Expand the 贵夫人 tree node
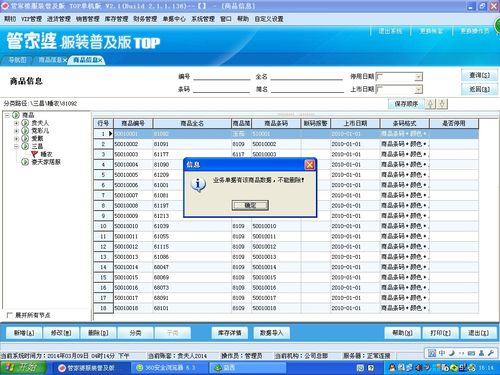The height and width of the screenshot is (375, 500). (16, 123)
